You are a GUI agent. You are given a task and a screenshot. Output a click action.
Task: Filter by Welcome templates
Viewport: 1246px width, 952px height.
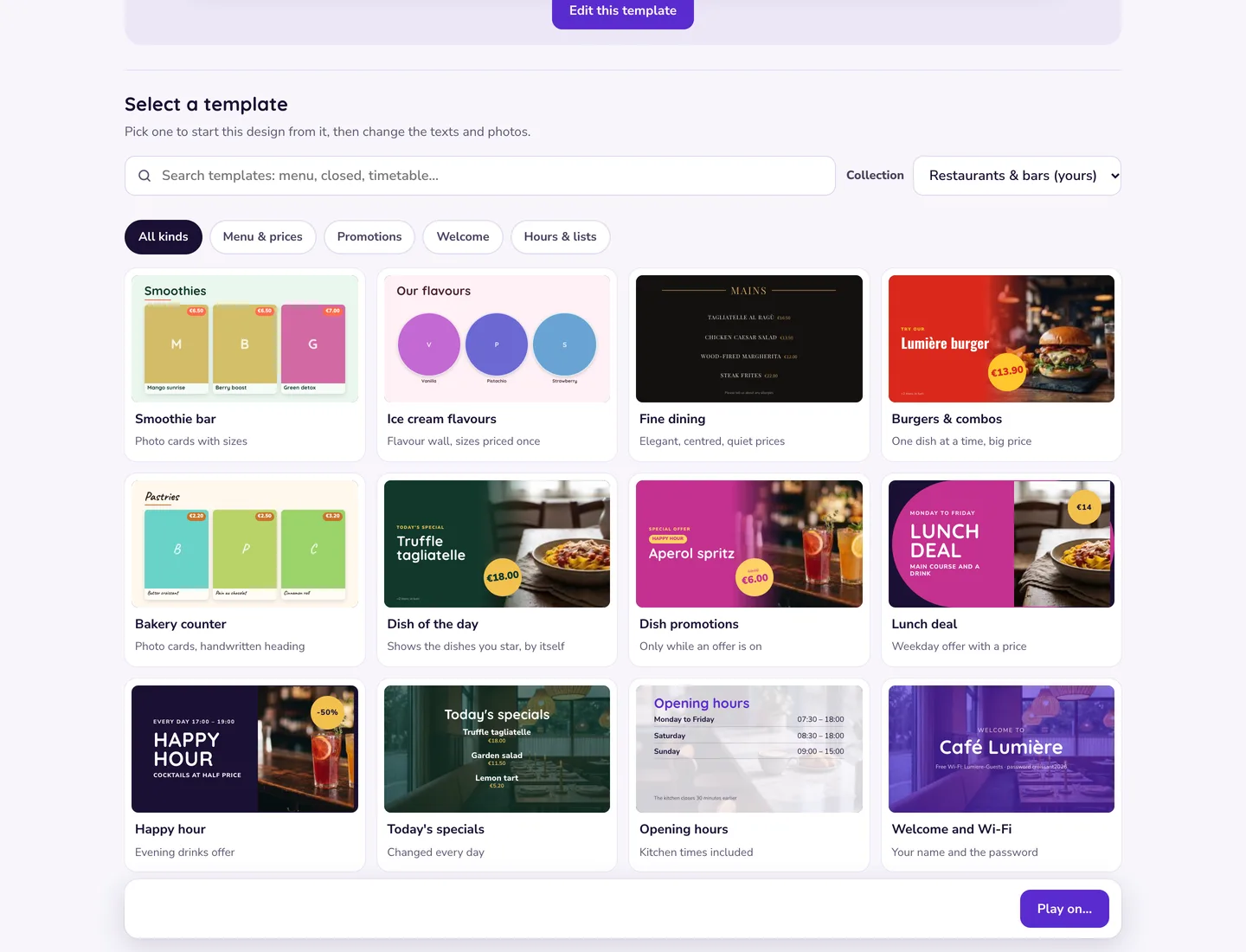coord(463,237)
